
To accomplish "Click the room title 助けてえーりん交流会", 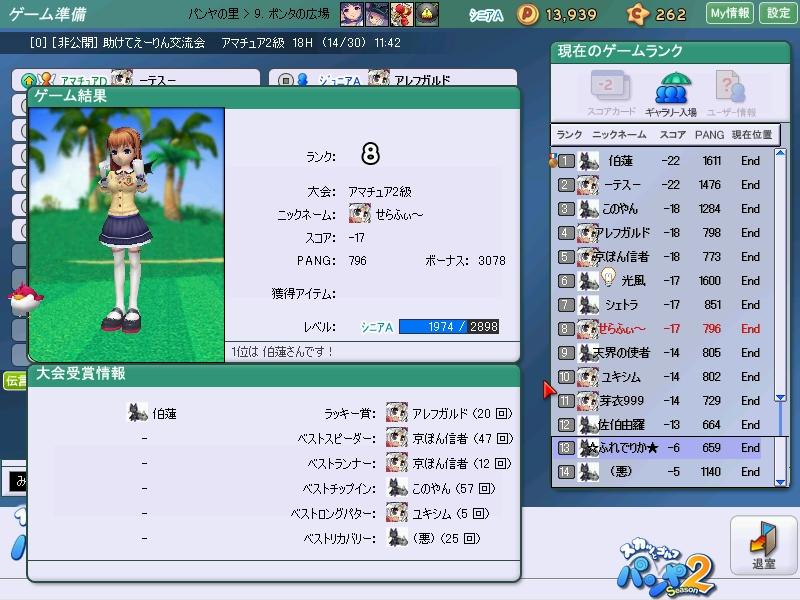I will 154,43.
